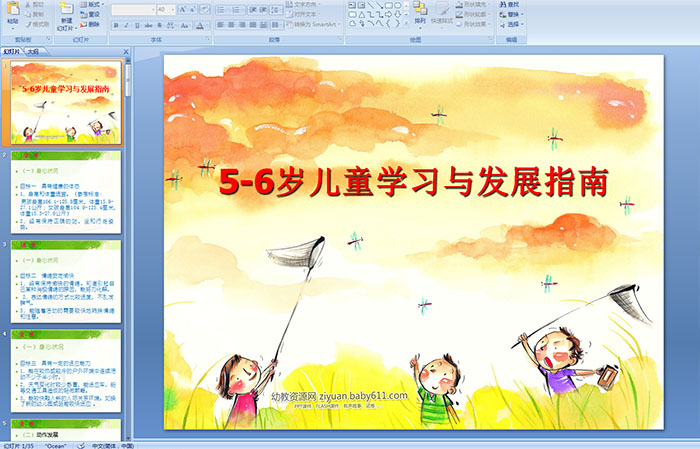Close the slide thumbnails pane
Viewport: 700px width, 449px height.
(x=126, y=52)
